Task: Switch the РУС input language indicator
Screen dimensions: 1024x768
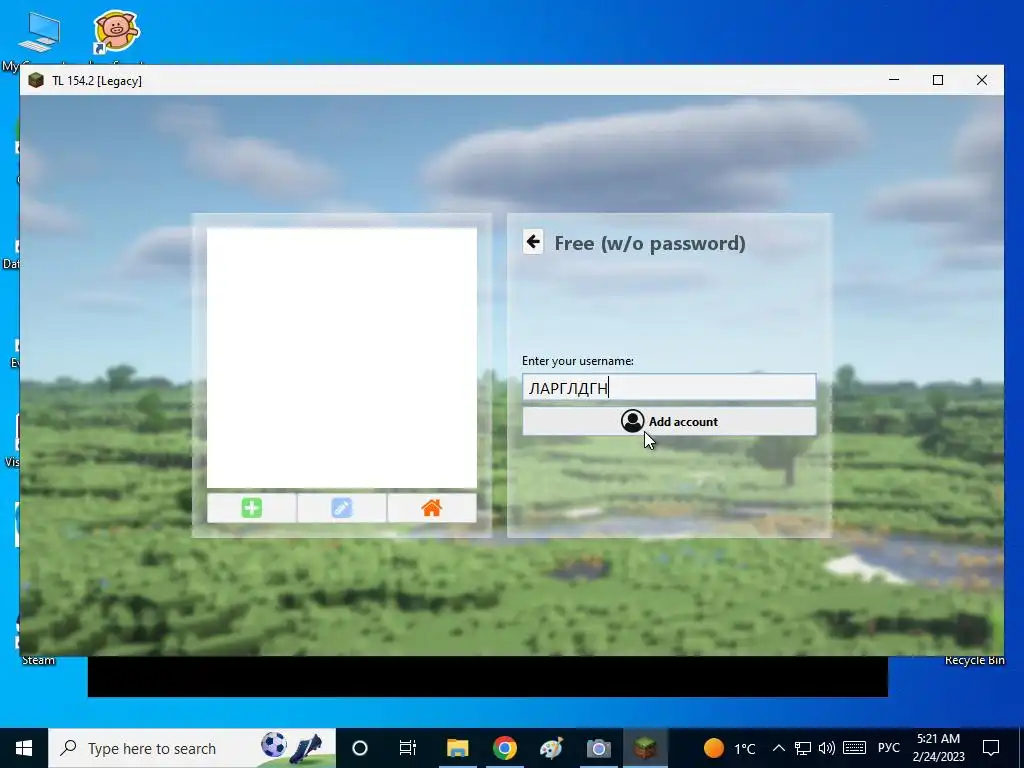Action: coord(888,748)
